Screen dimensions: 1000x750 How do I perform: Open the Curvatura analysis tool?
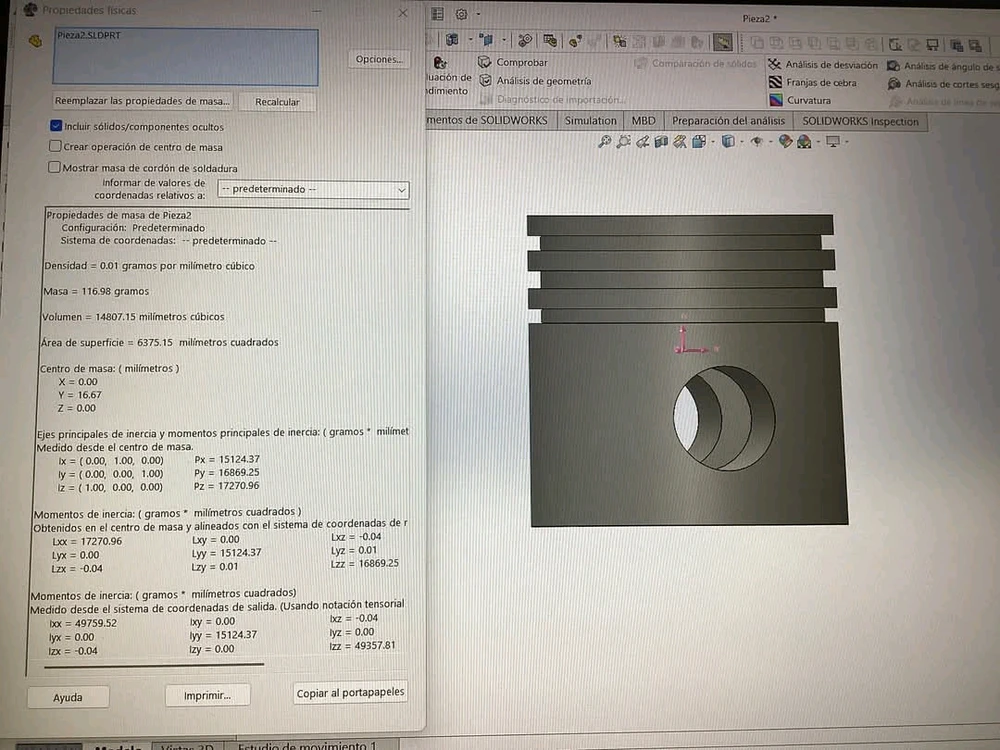[776, 101]
